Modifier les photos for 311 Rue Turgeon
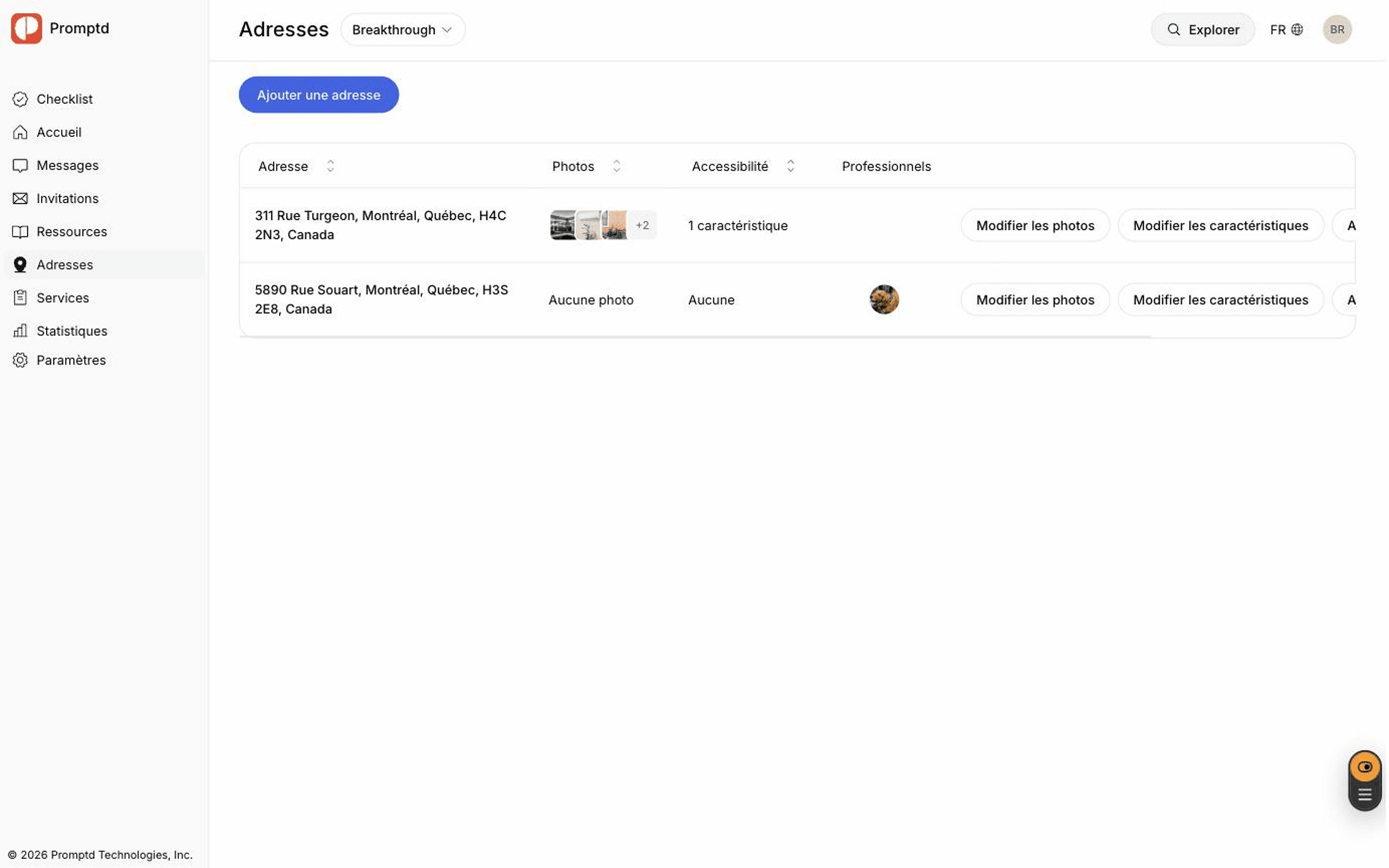1389x868 pixels. 1036,226
